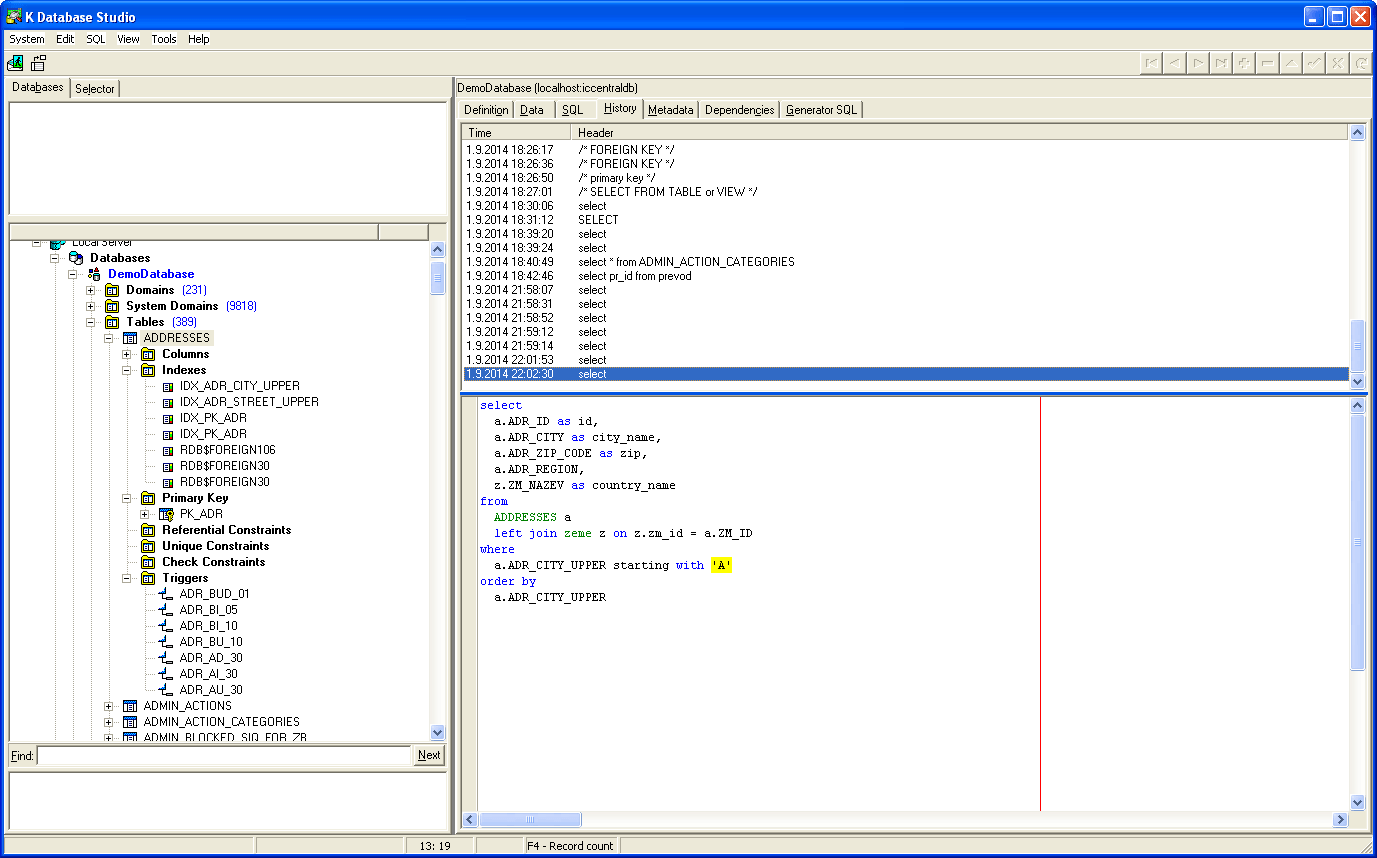Viewport: 1377px width, 858px height.
Task: Switch to the Metadata tab
Action: [x=670, y=110]
